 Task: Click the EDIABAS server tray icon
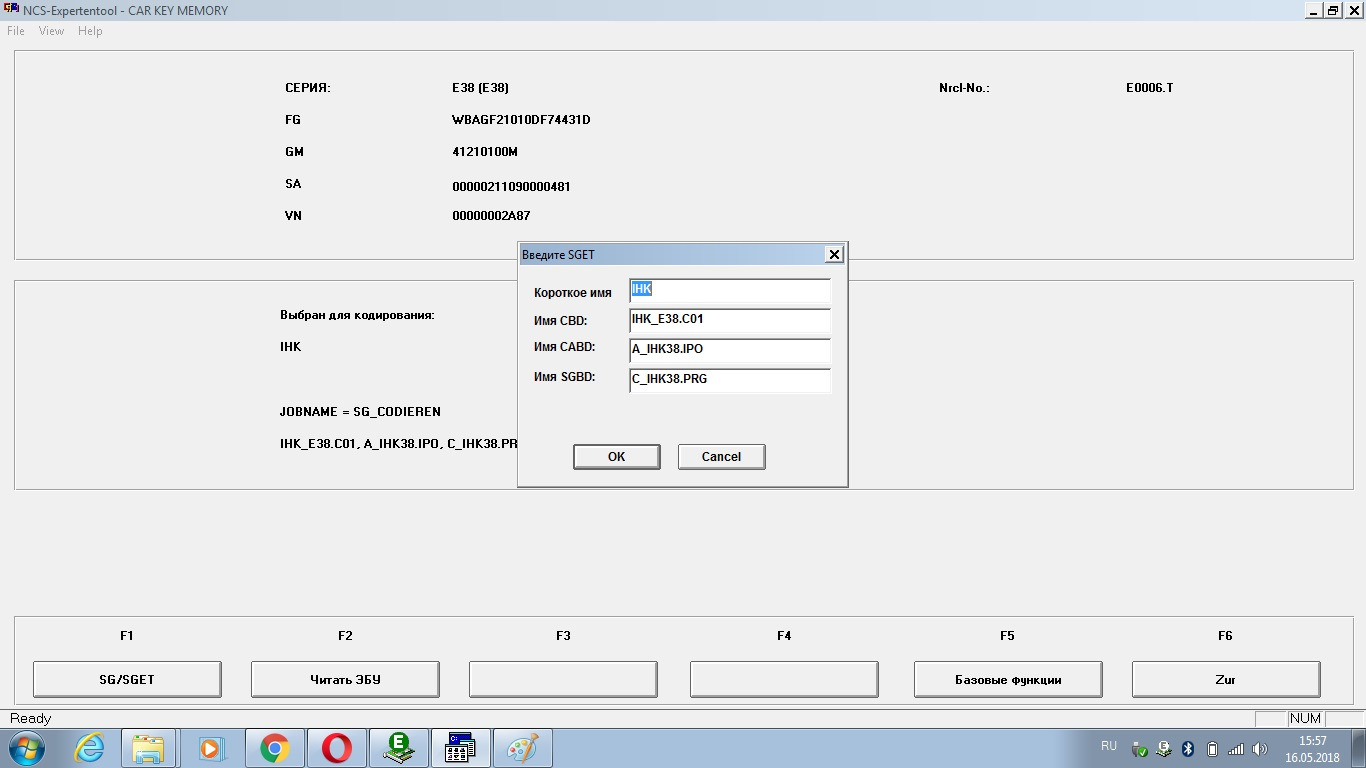click(1164, 749)
